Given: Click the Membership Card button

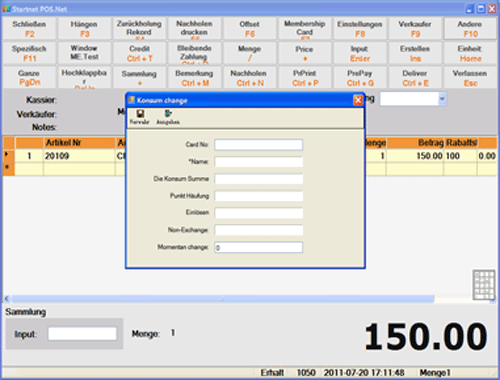Looking at the screenshot, I should [x=305, y=29].
